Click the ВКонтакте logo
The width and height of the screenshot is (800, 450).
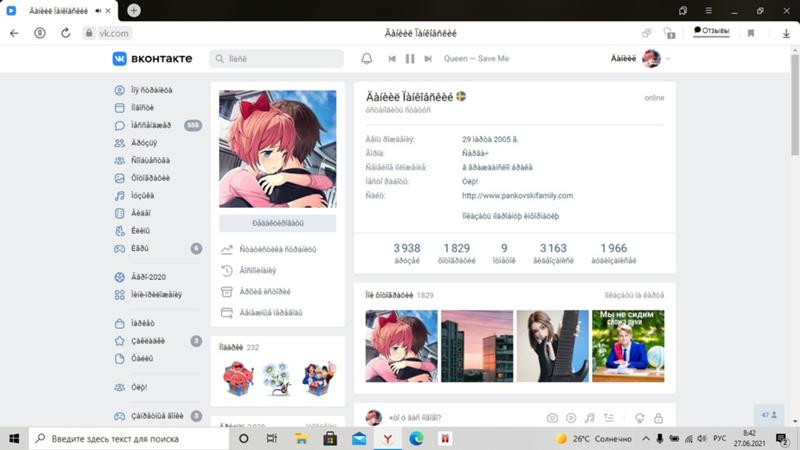click(152, 59)
